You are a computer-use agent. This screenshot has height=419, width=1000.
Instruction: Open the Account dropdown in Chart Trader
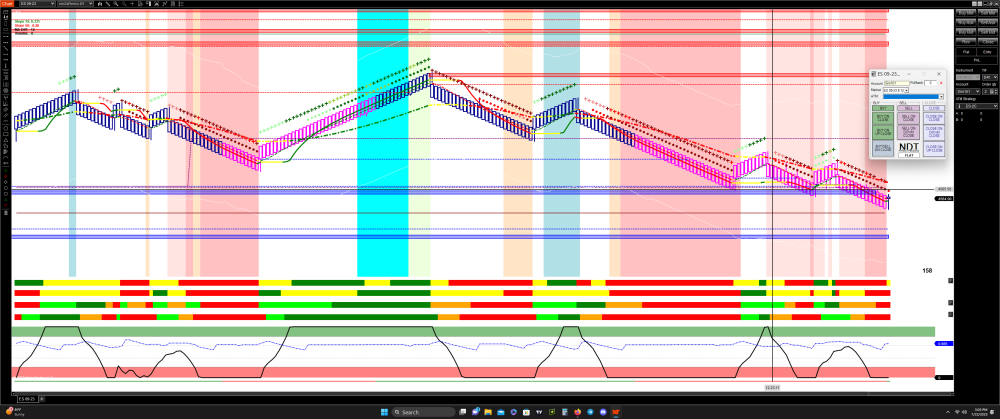pyautogui.click(x=968, y=91)
